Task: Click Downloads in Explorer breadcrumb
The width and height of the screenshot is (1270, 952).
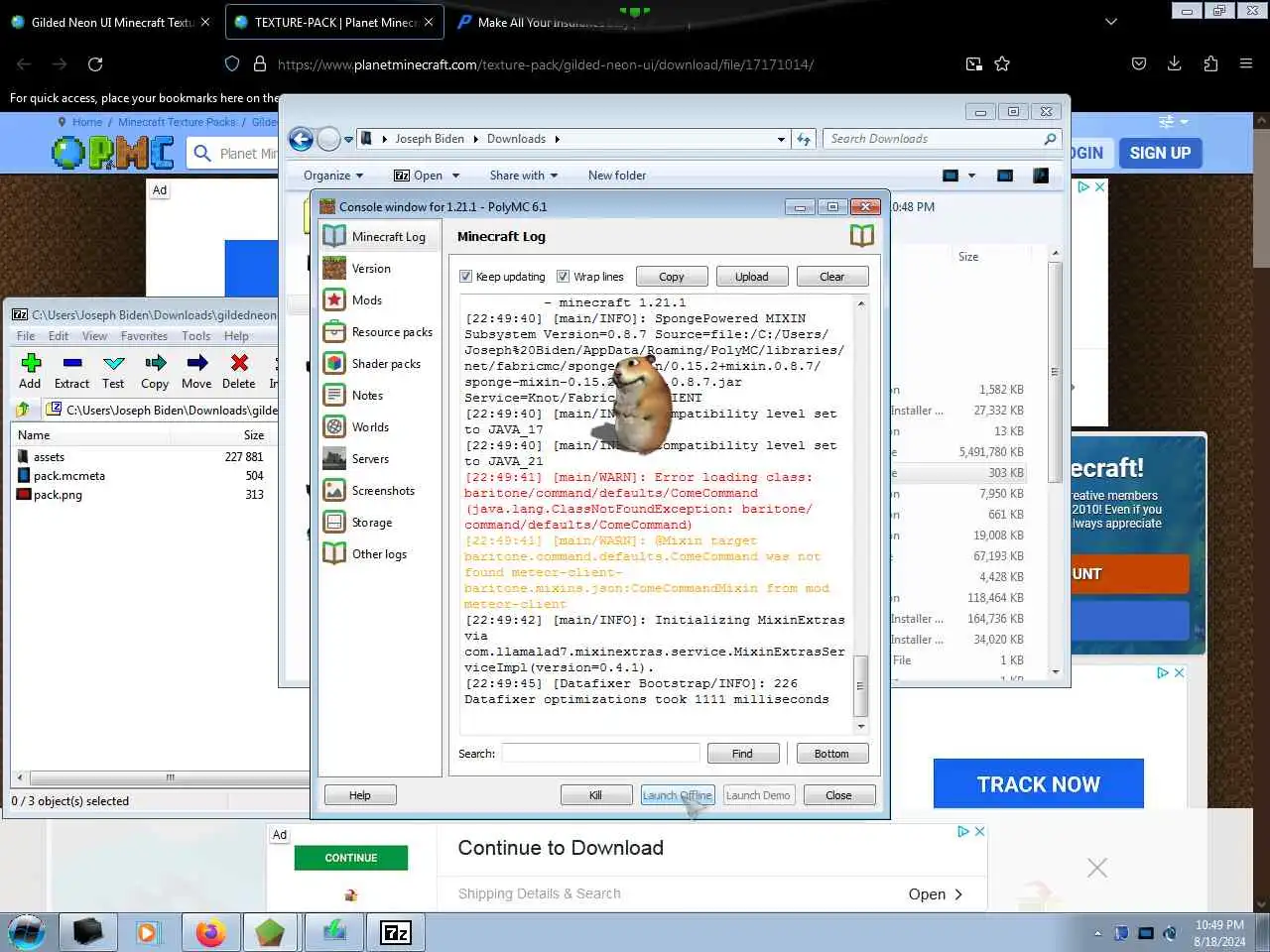Action: (x=516, y=139)
